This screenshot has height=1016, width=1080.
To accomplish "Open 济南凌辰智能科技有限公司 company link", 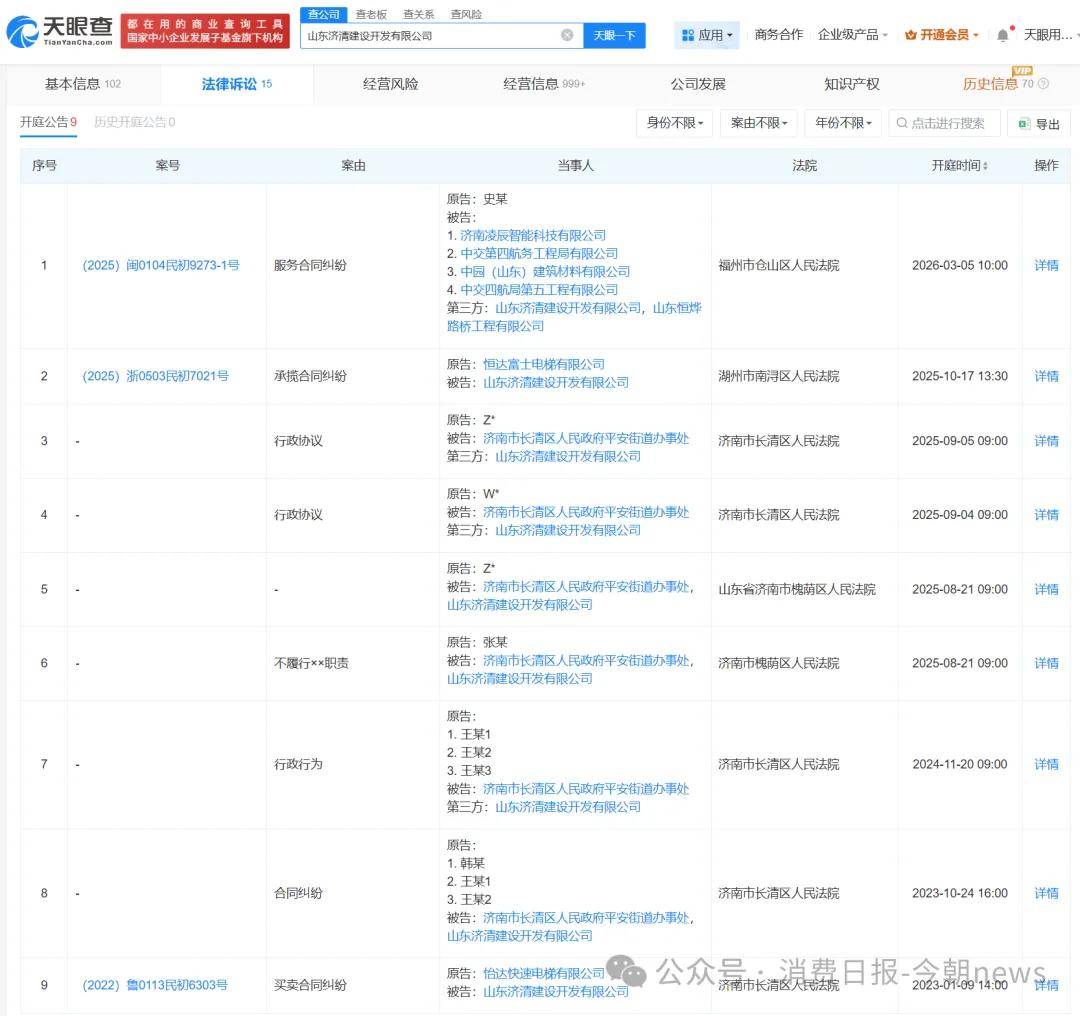I will [532, 236].
